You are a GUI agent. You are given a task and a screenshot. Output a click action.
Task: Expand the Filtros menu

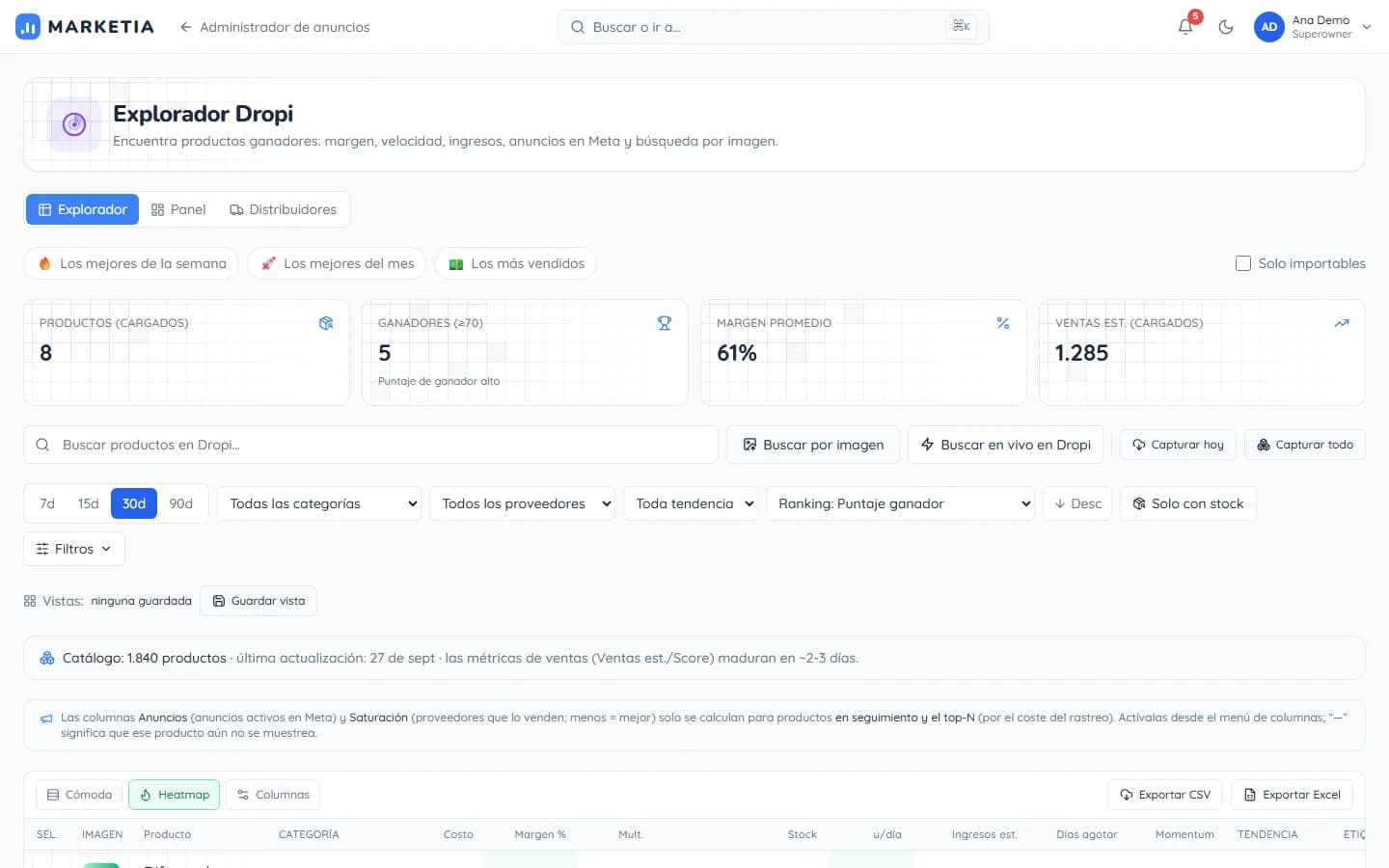pyautogui.click(x=74, y=549)
